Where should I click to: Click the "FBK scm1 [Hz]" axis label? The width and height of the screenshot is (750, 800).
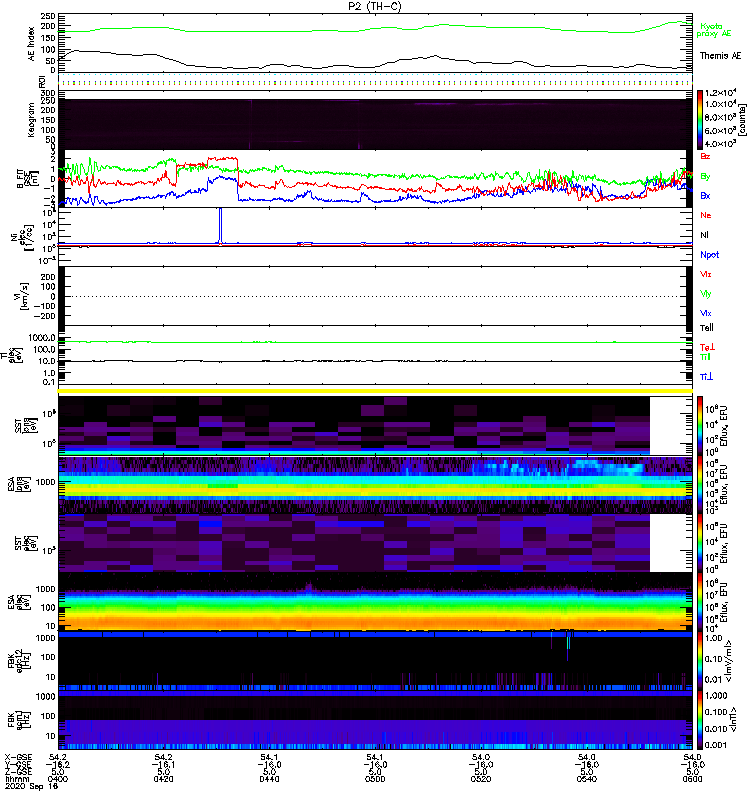click(x=17, y=719)
